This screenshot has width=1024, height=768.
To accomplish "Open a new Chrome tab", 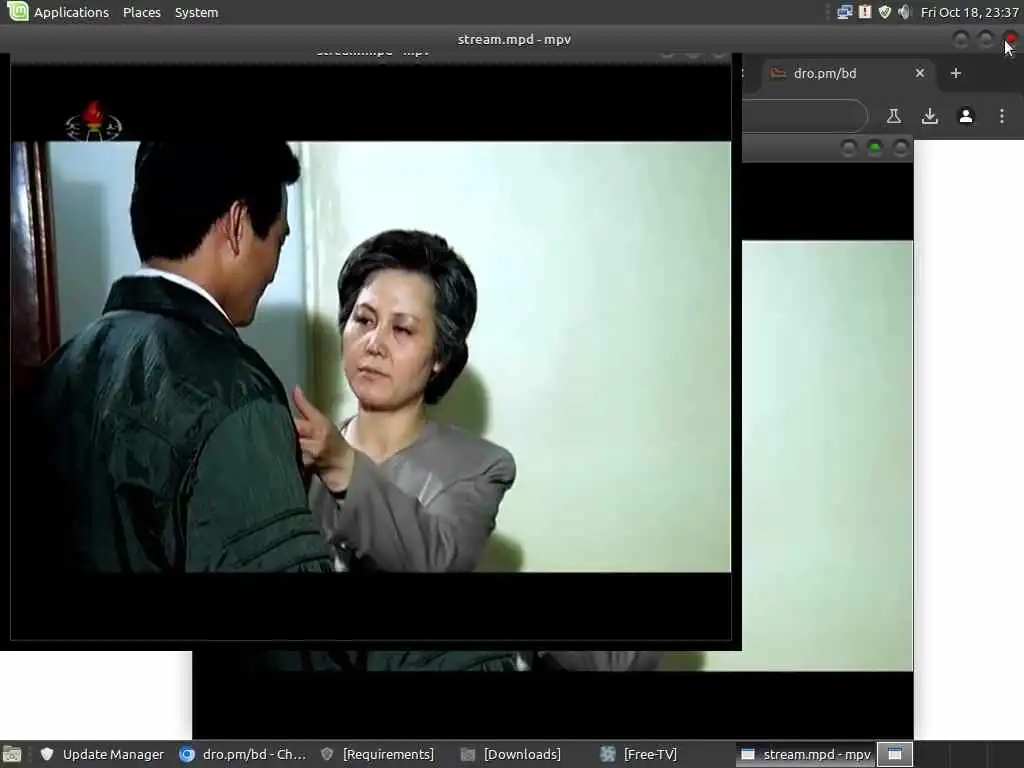I will 955,73.
